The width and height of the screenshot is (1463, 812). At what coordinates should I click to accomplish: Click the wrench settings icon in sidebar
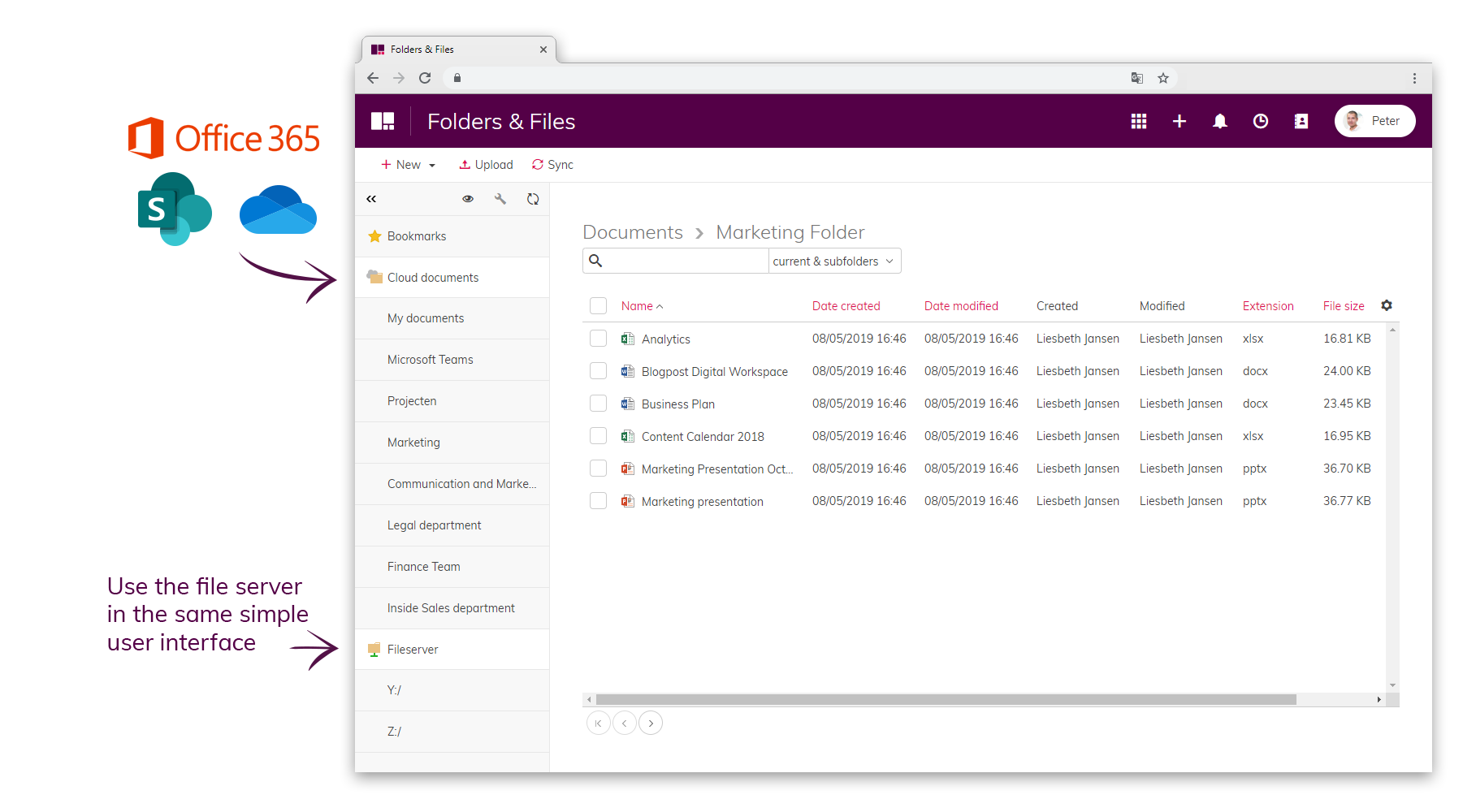point(500,199)
